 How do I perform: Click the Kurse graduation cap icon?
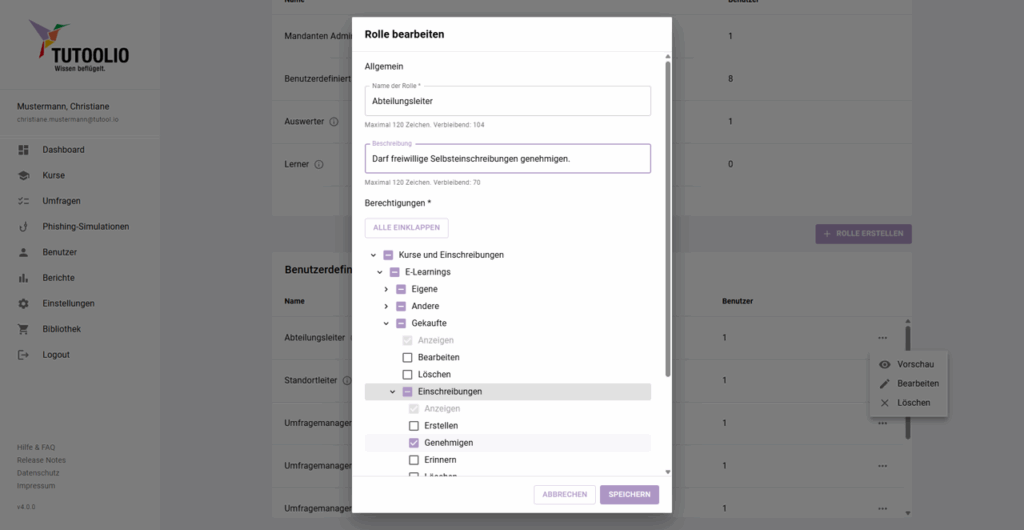23,175
